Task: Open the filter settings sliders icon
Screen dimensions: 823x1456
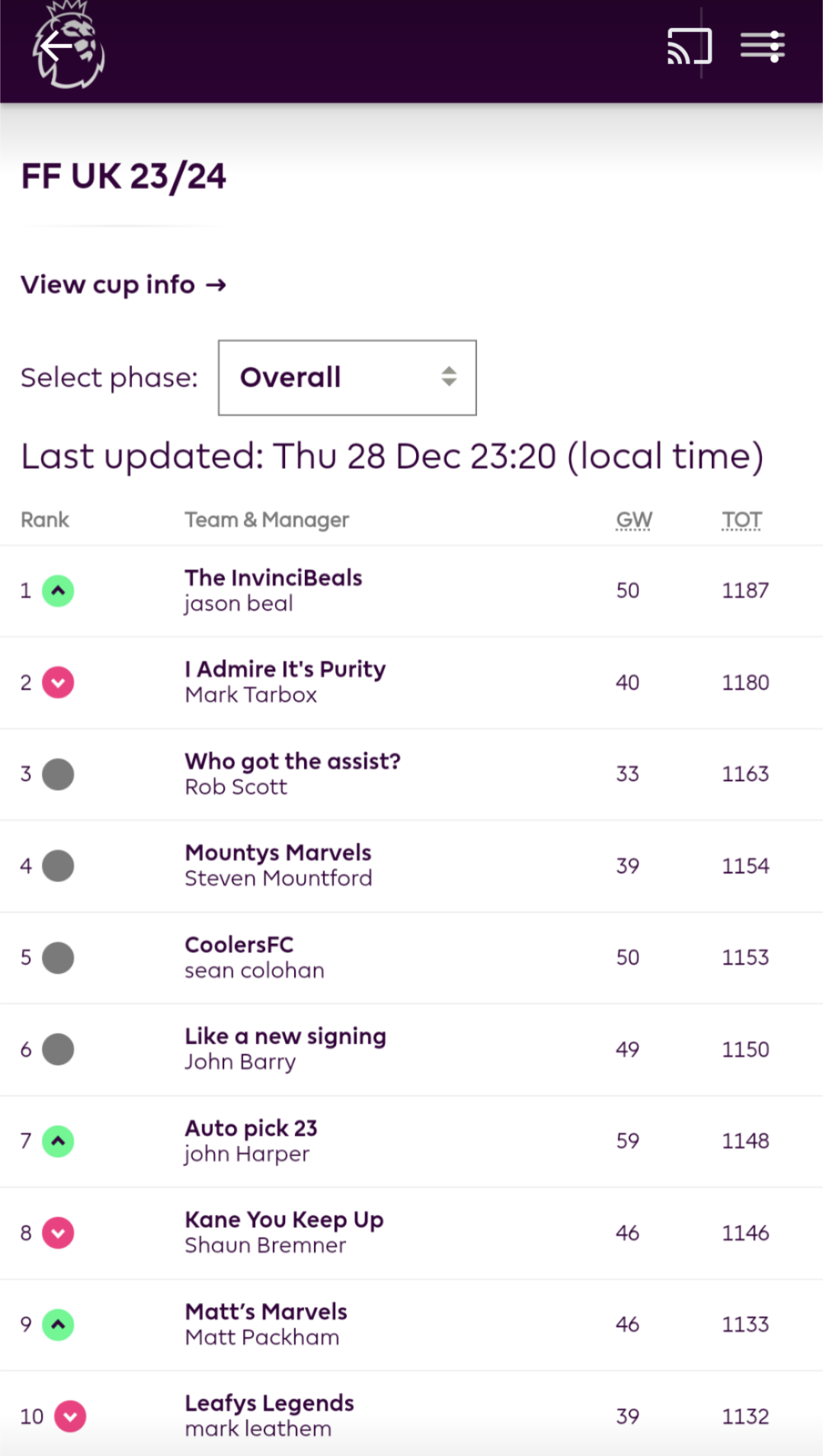Action: [762, 46]
